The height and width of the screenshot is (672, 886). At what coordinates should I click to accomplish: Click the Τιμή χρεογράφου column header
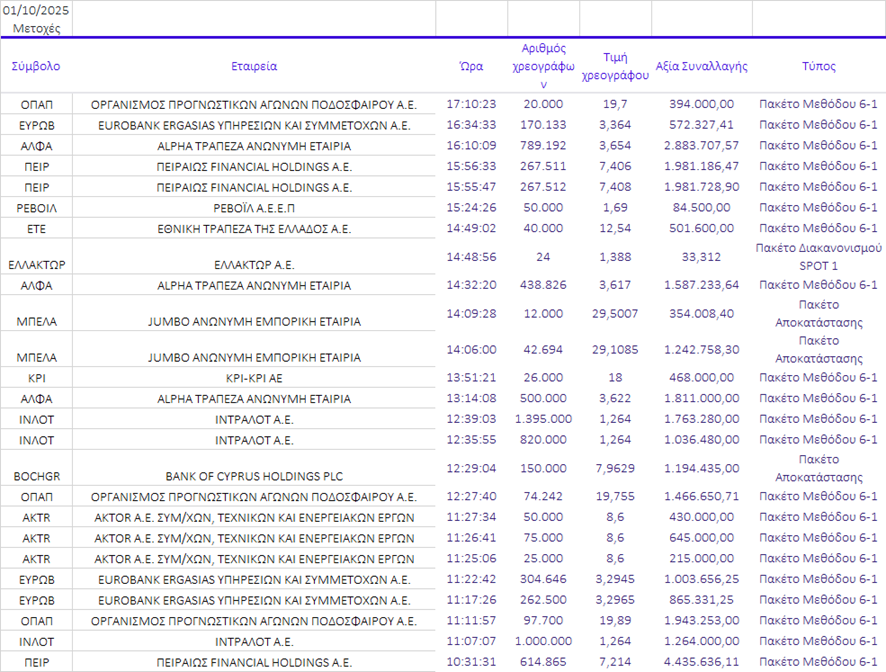pyautogui.click(x=615, y=66)
